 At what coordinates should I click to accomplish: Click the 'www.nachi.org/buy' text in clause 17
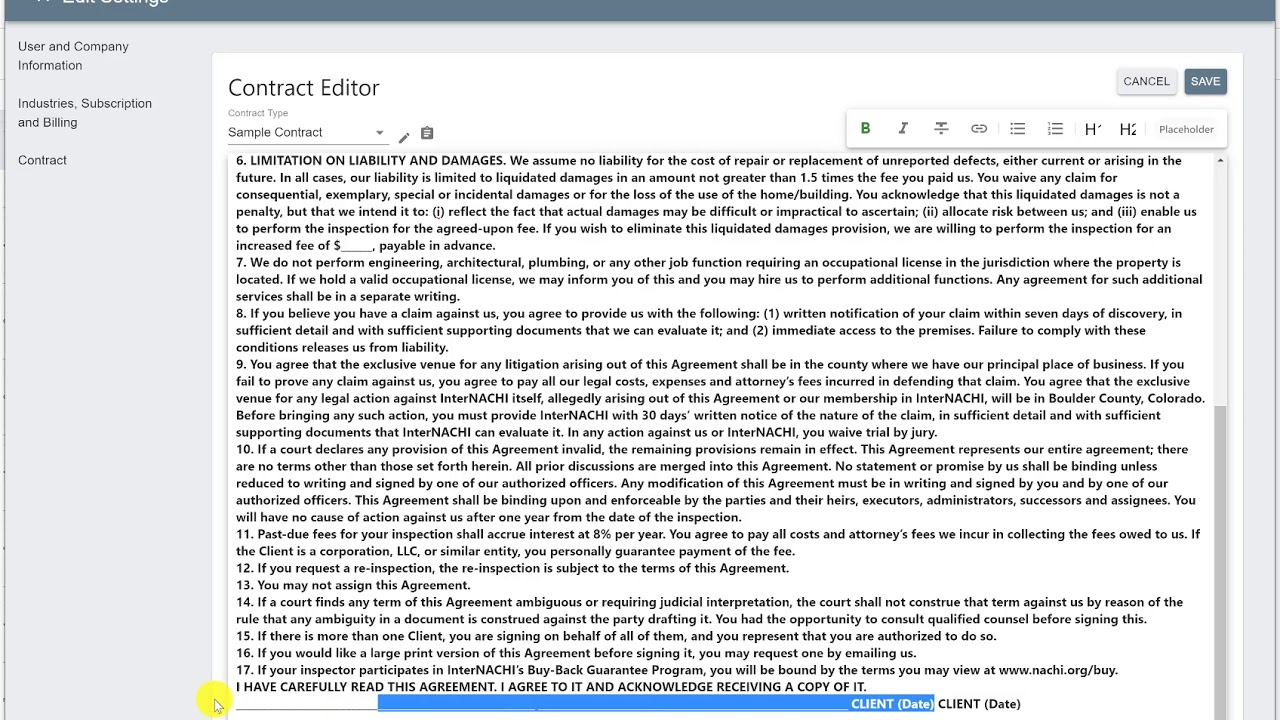[1058, 670]
